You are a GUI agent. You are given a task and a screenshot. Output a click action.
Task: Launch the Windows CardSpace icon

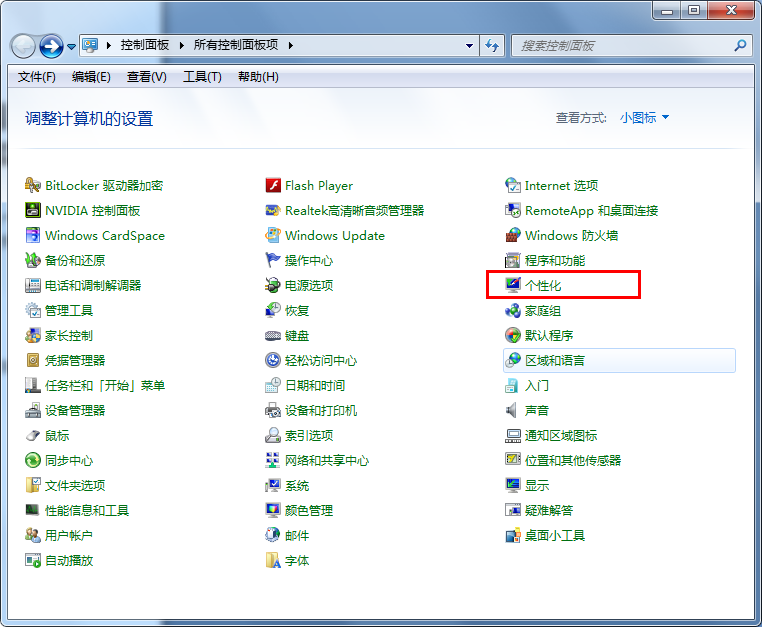[33, 235]
